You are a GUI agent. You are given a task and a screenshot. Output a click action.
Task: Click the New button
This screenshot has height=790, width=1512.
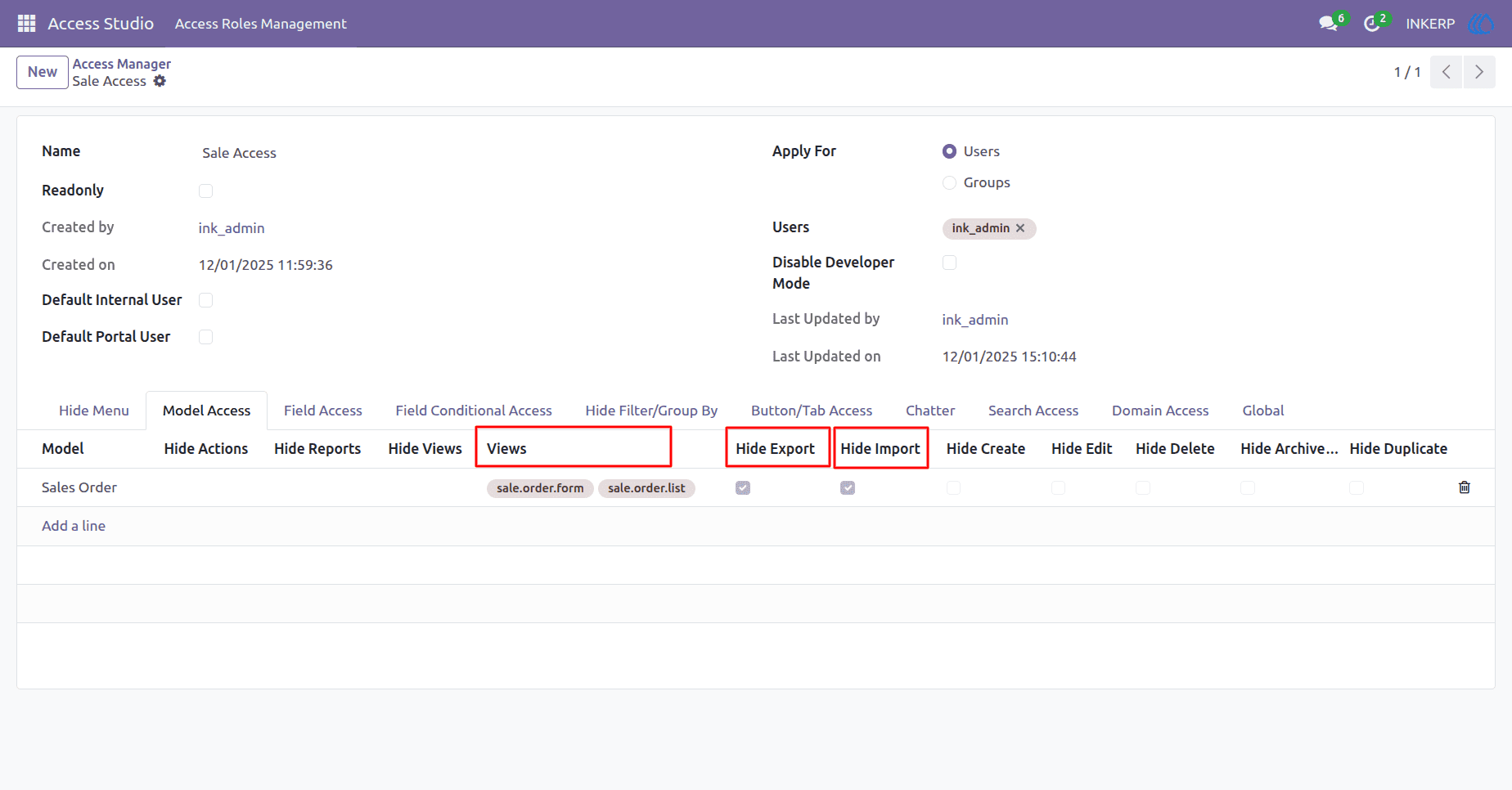pyautogui.click(x=43, y=72)
